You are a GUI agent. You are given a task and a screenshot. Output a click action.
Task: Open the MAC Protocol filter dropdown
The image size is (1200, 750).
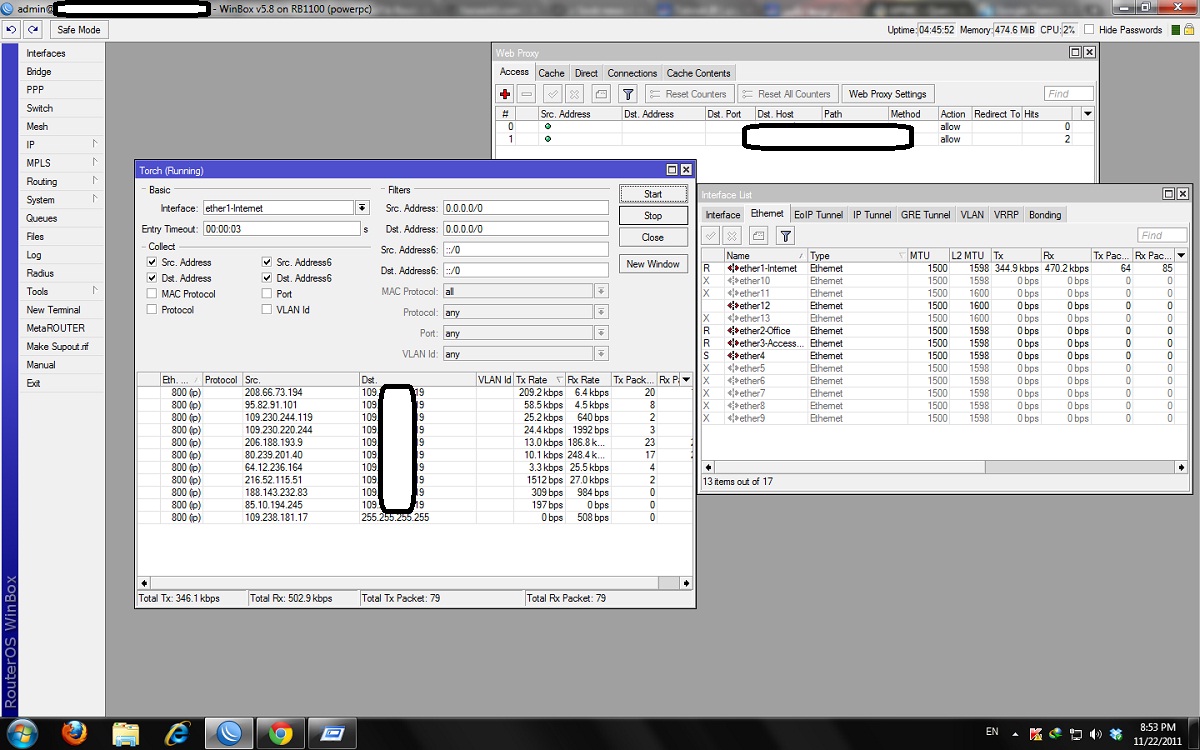(601, 291)
